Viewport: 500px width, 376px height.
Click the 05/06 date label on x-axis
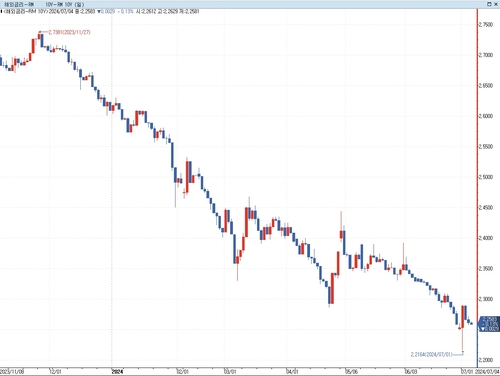[351, 372]
